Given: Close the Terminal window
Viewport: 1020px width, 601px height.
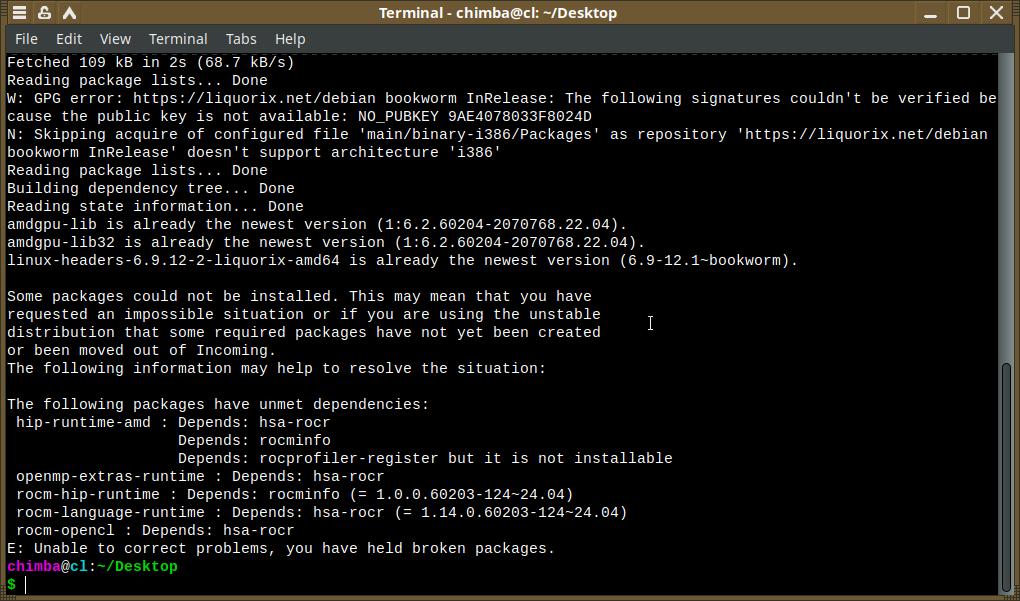Looking at the screenshot, I should coord(996,13).
